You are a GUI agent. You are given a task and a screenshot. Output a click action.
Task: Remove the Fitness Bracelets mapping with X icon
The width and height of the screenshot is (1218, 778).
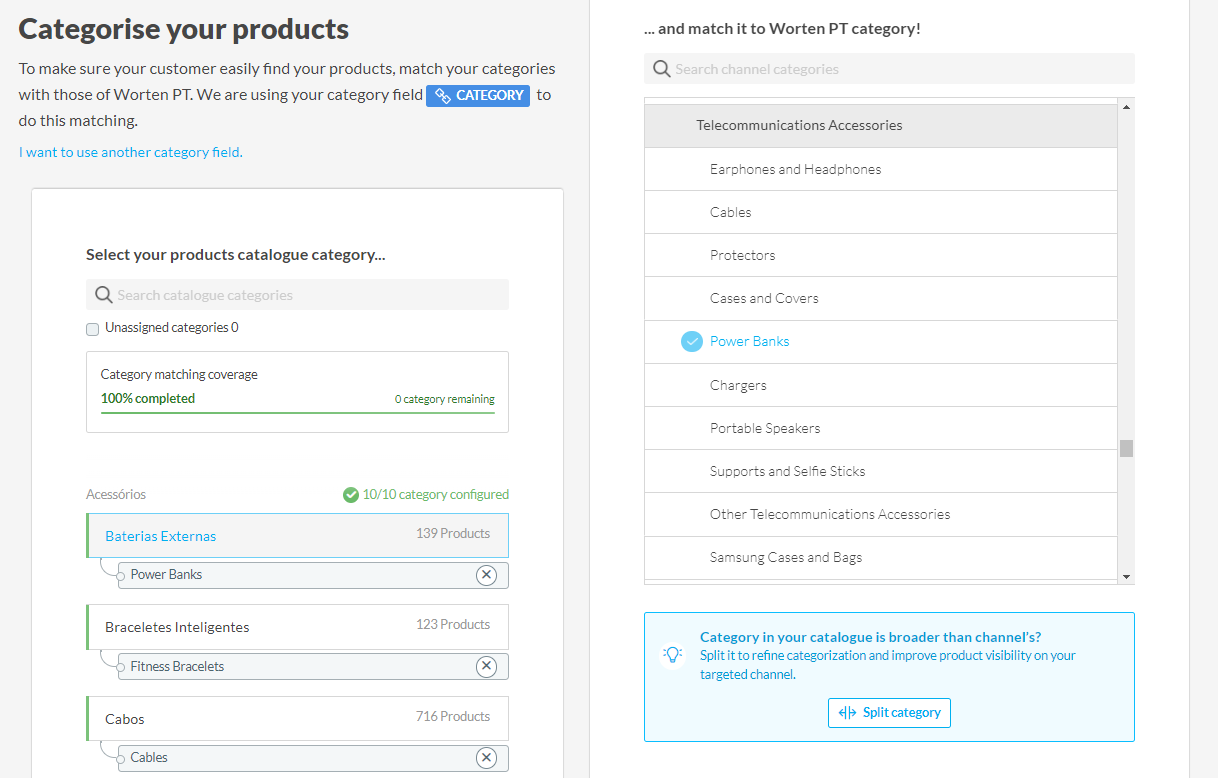pos(486,667)
